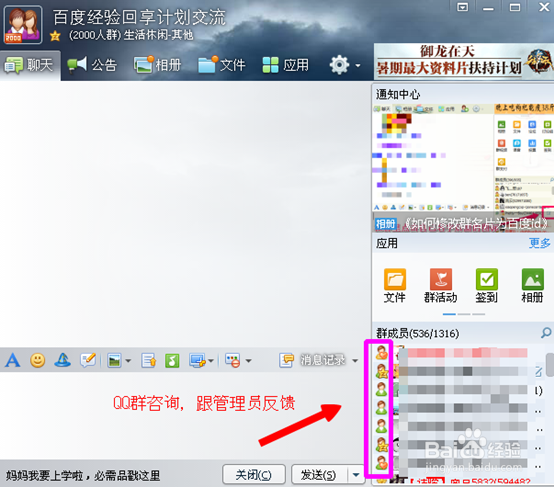Screen dimensions: 554x487
Task: Launch the 签到 check-in app
Action: pos(487,286)
